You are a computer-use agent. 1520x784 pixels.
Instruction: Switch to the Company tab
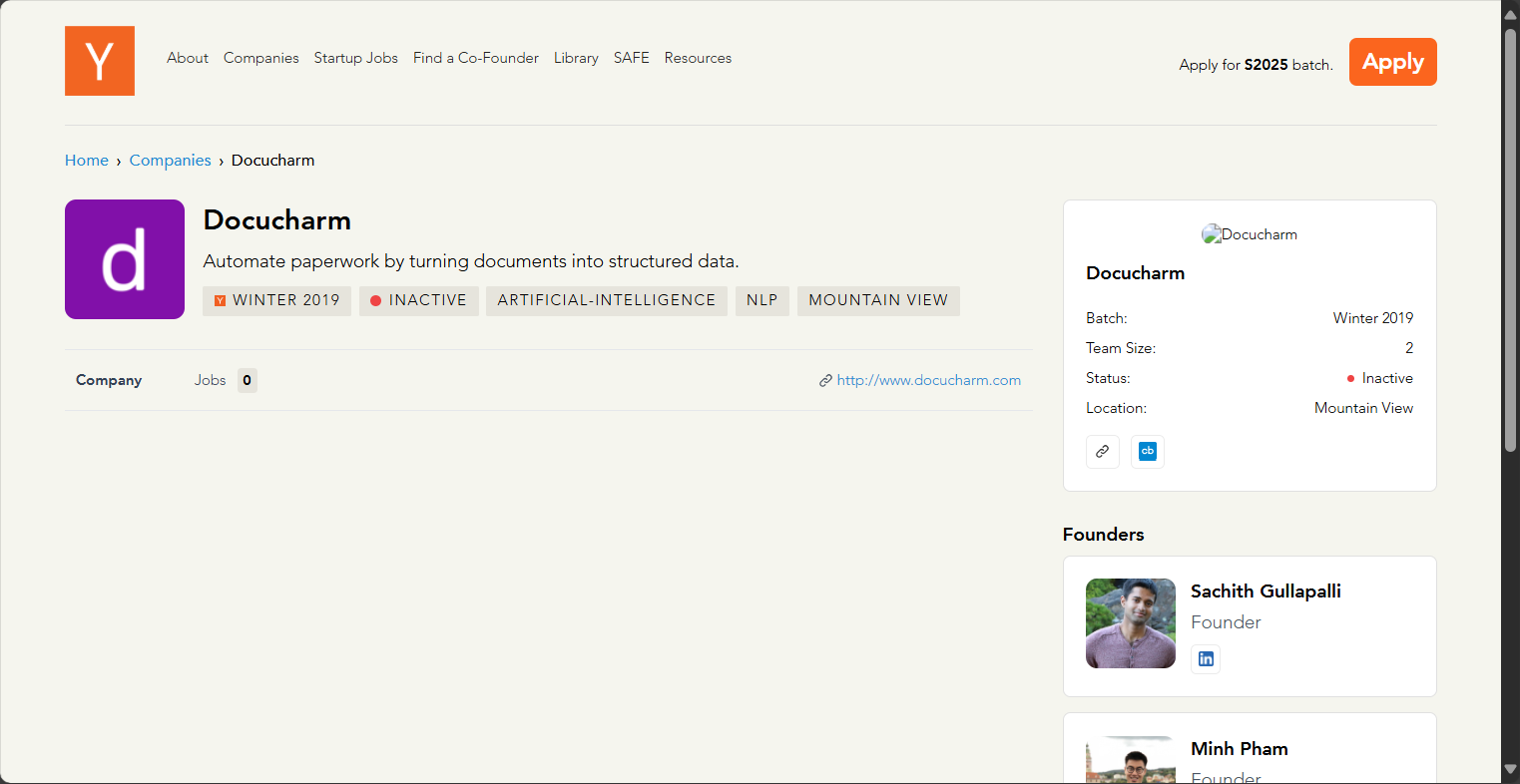pos(109,380)
